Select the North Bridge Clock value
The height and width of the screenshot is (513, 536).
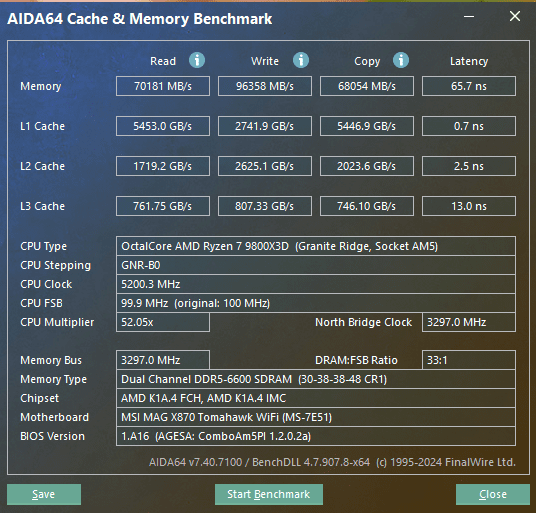point(469,322)
